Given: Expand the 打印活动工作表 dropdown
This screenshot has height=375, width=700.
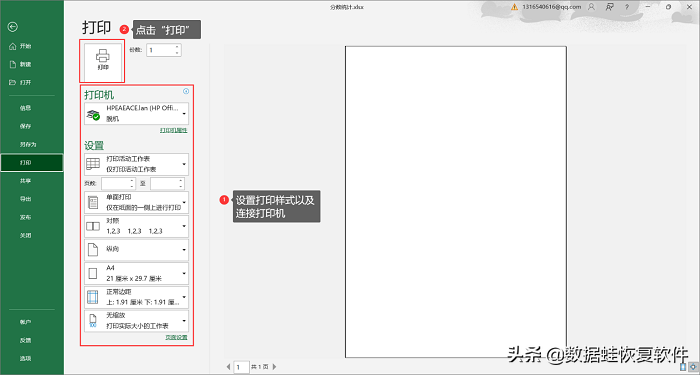Looking at the screenshot, I should [x=136, y=164].
